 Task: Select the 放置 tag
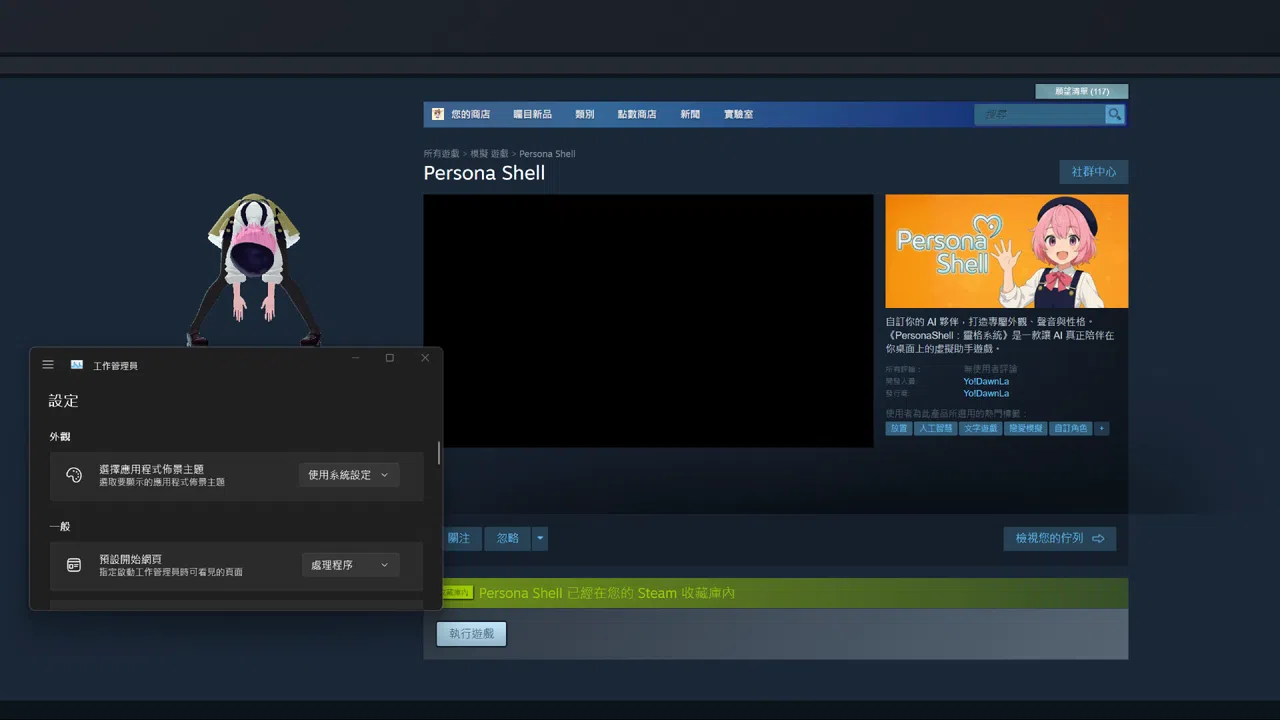tap(899, 428)
